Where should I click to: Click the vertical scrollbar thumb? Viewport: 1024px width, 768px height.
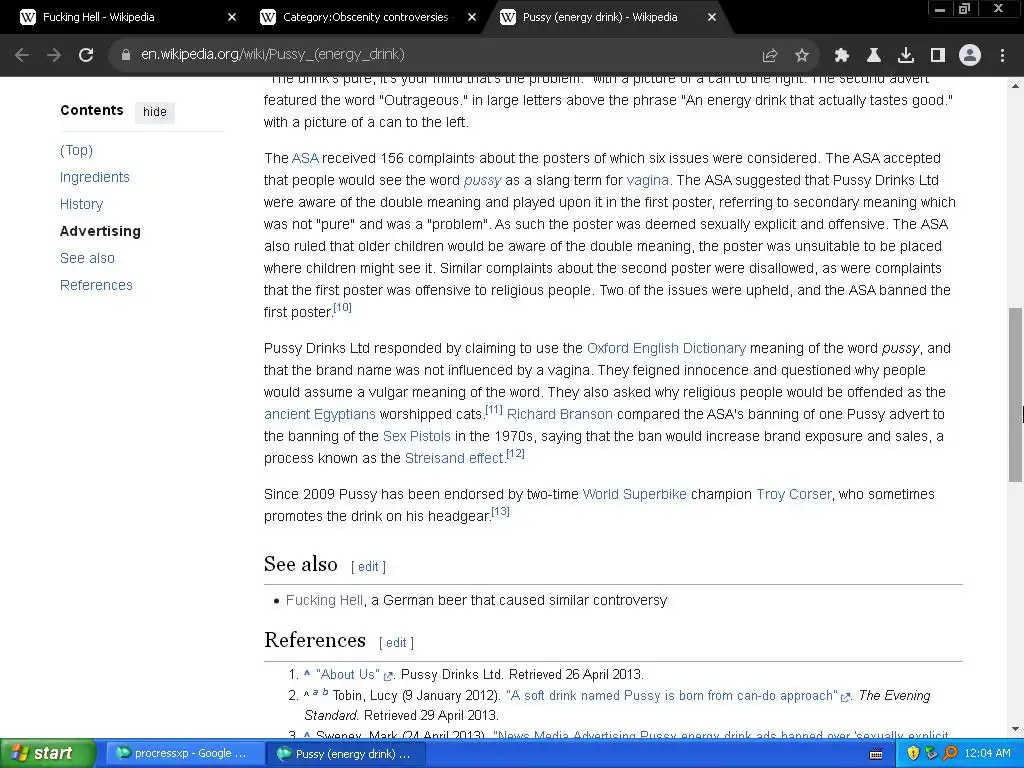pos(1015,395)
